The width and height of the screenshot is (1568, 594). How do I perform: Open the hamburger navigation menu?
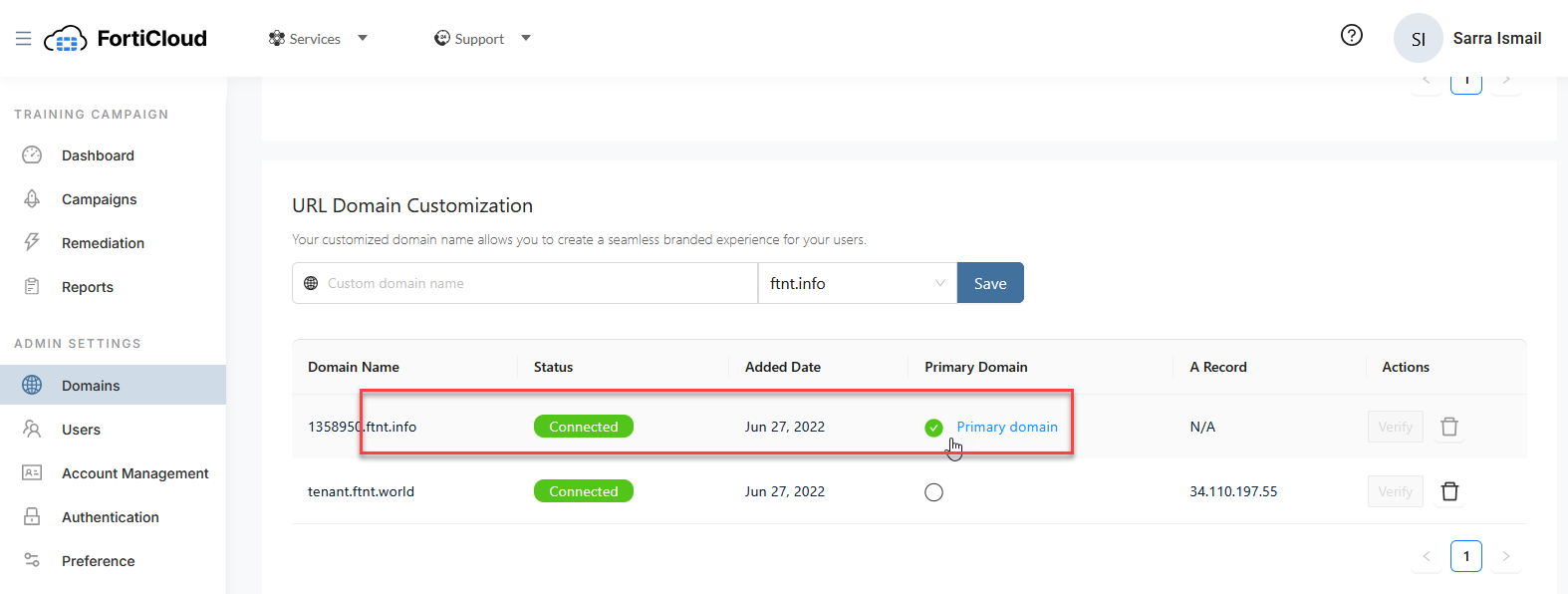(x=23, y=39)
